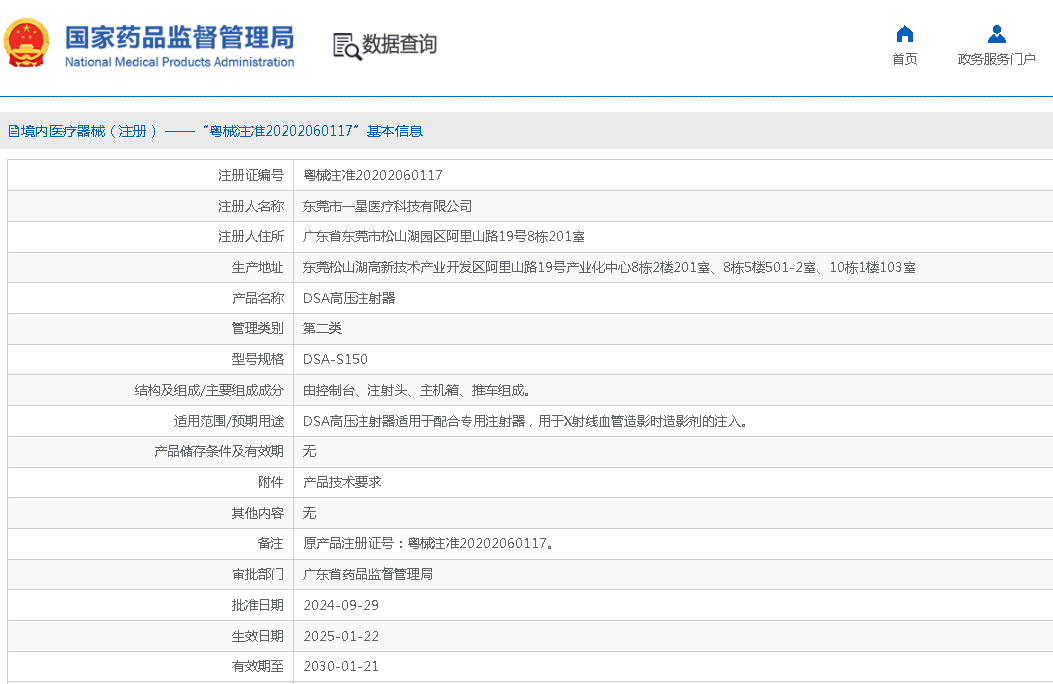
Task: Click the 国家药品监督管理局 site title
Action: tap(180, 38)
